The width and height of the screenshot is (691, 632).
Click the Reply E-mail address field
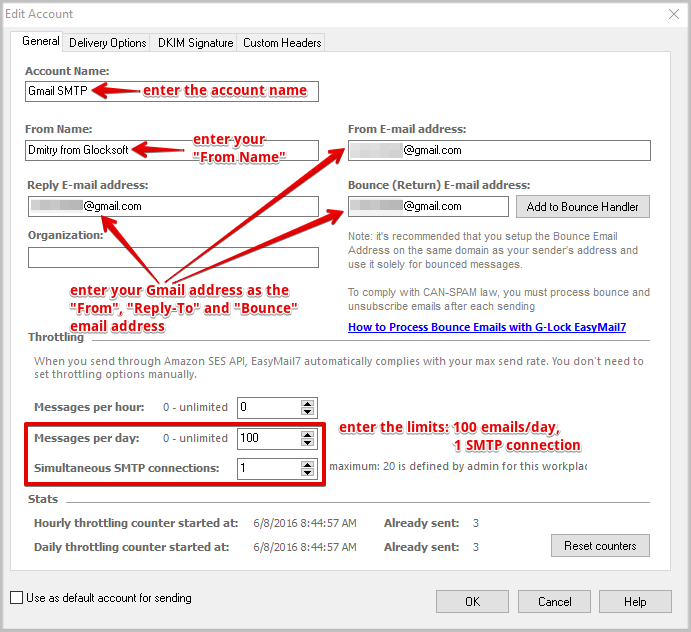tap(172, 206)
